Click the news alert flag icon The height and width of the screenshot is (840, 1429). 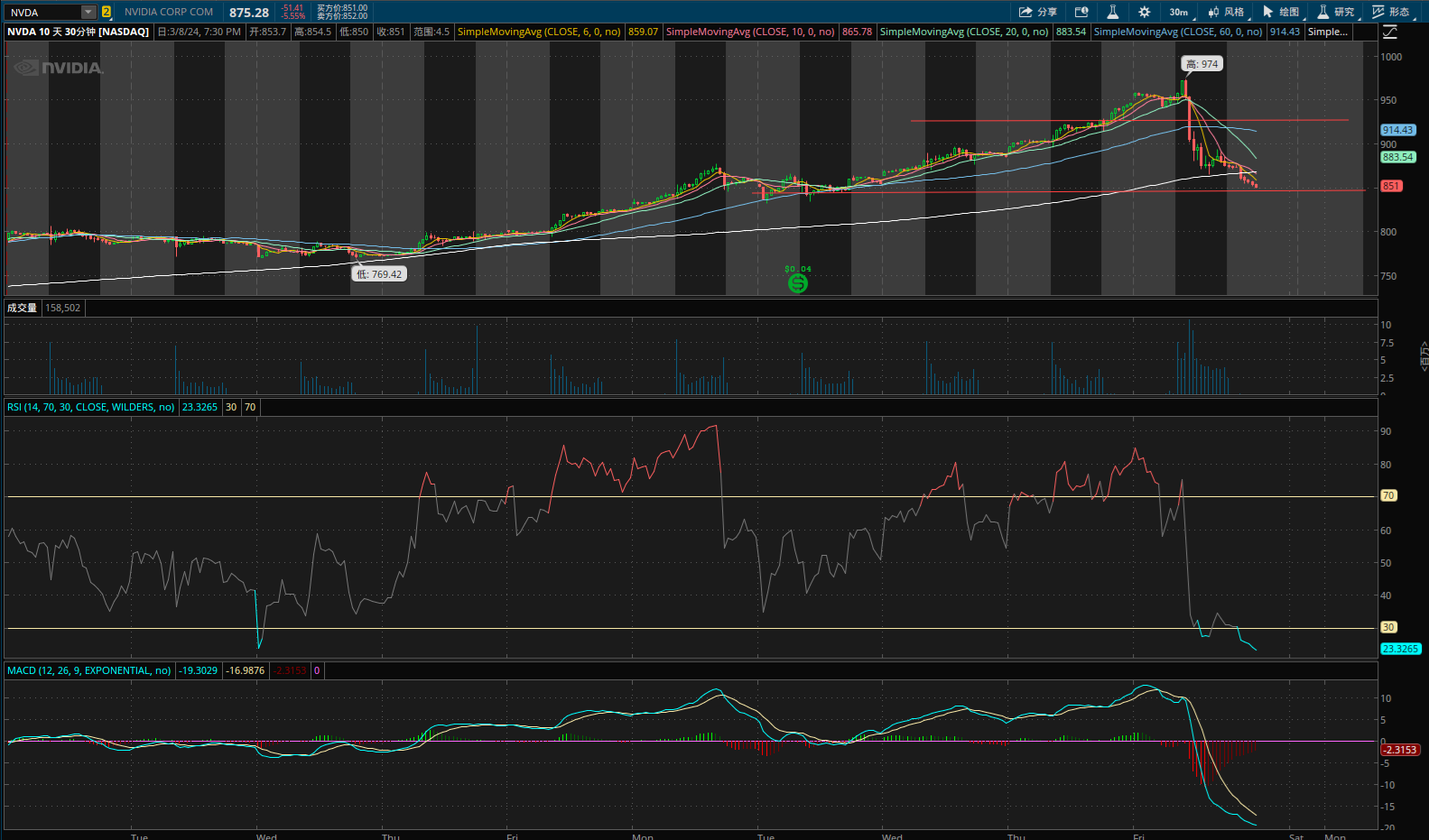tap(1081, 12)
